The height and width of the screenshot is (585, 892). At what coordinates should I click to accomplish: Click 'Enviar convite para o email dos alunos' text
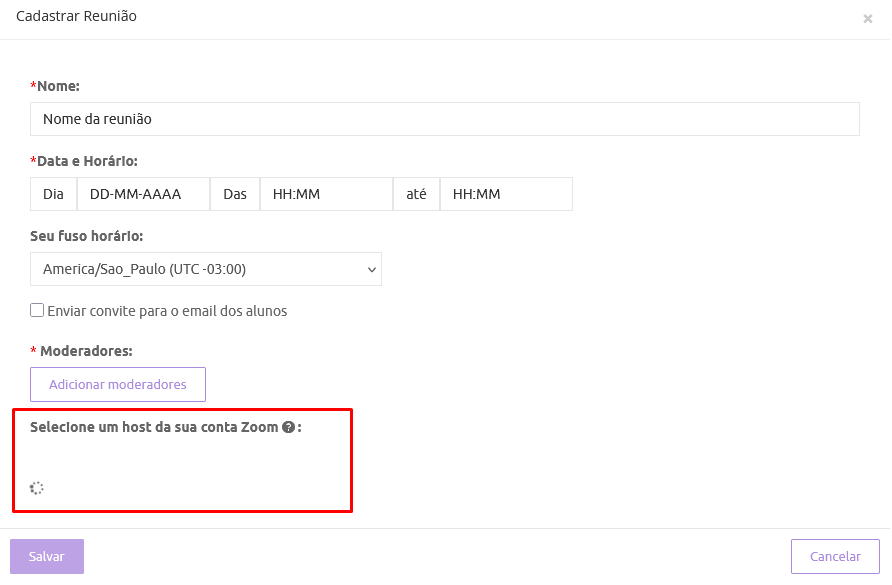[x=167, y=311]
